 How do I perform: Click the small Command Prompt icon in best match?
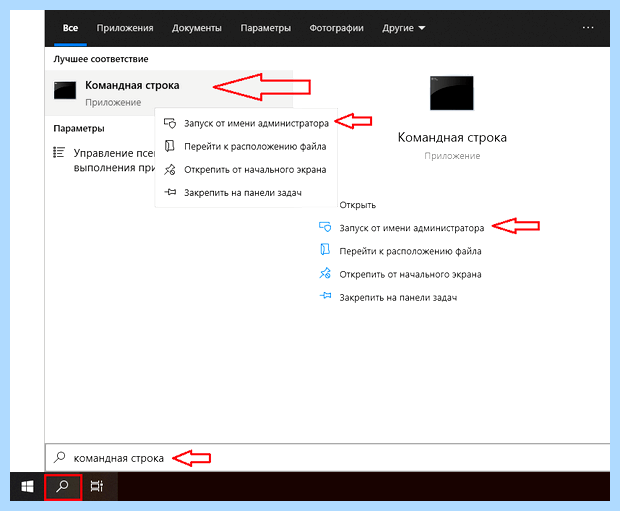(x=65, y=91)
